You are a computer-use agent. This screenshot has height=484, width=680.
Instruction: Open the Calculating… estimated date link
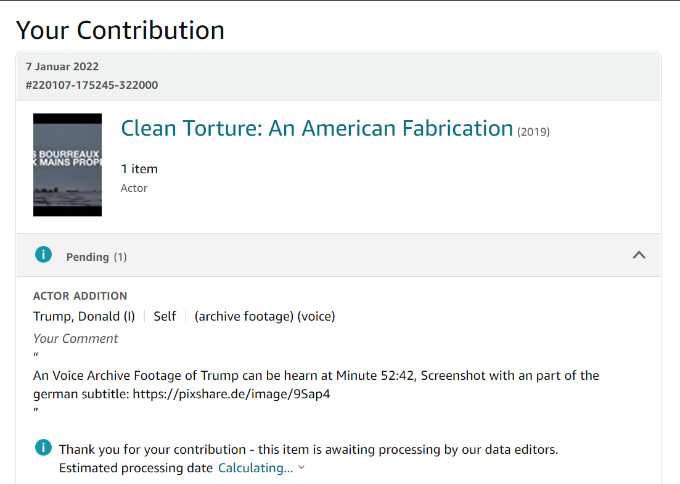(255, 468)
